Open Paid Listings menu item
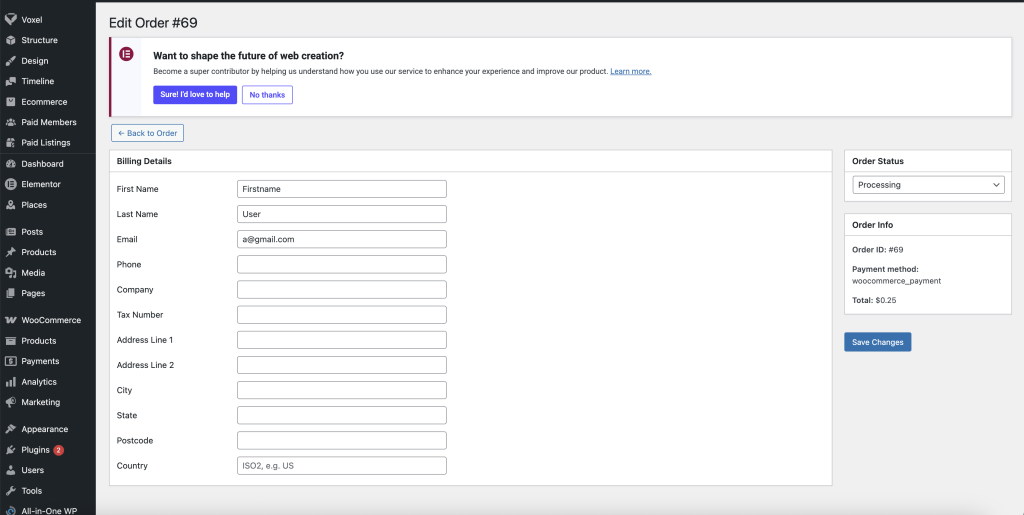The width and height of the screenshot is (1024, 515). pyautogui.click(x=45, y=143)
